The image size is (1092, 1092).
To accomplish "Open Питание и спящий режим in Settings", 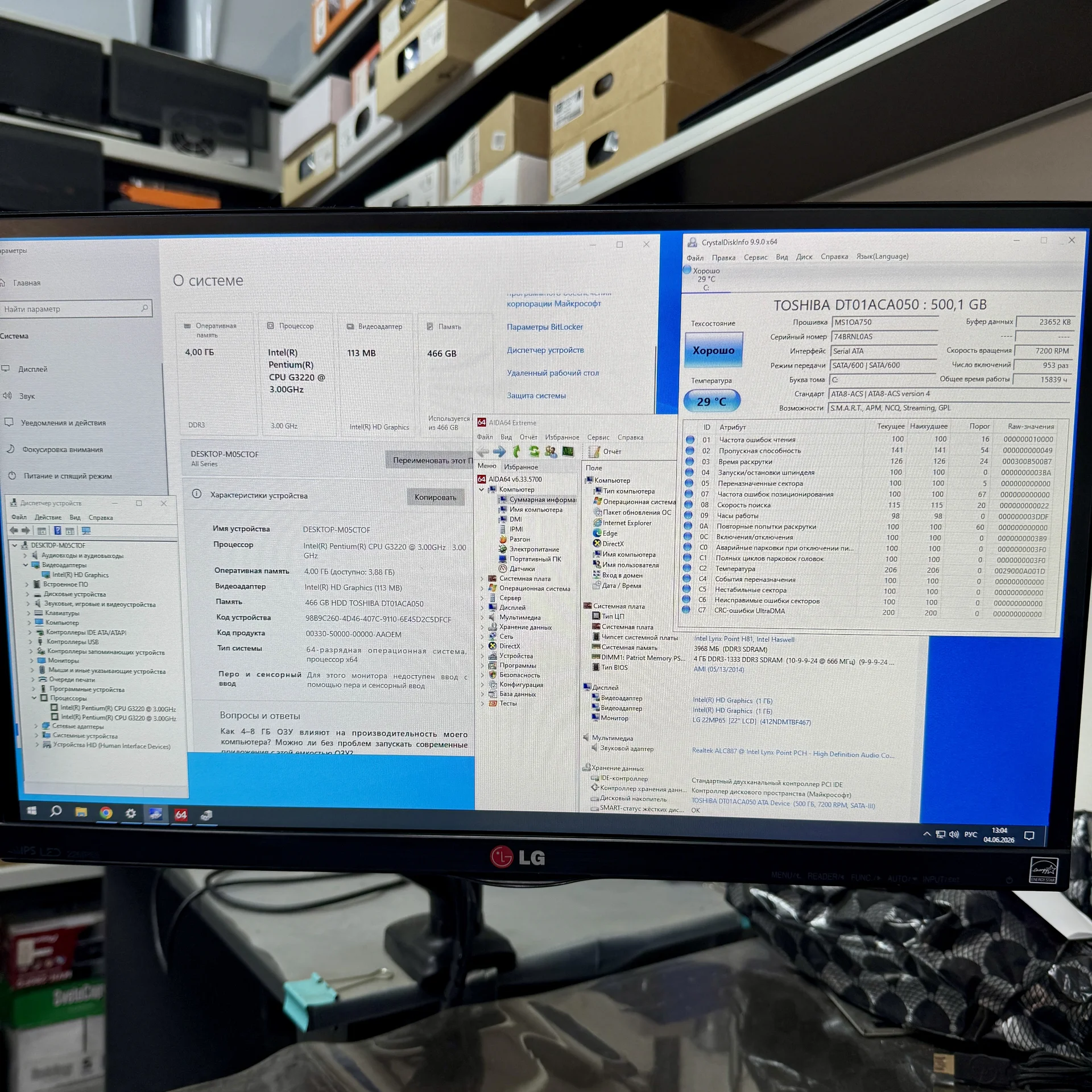I will (x=60, y=476).
